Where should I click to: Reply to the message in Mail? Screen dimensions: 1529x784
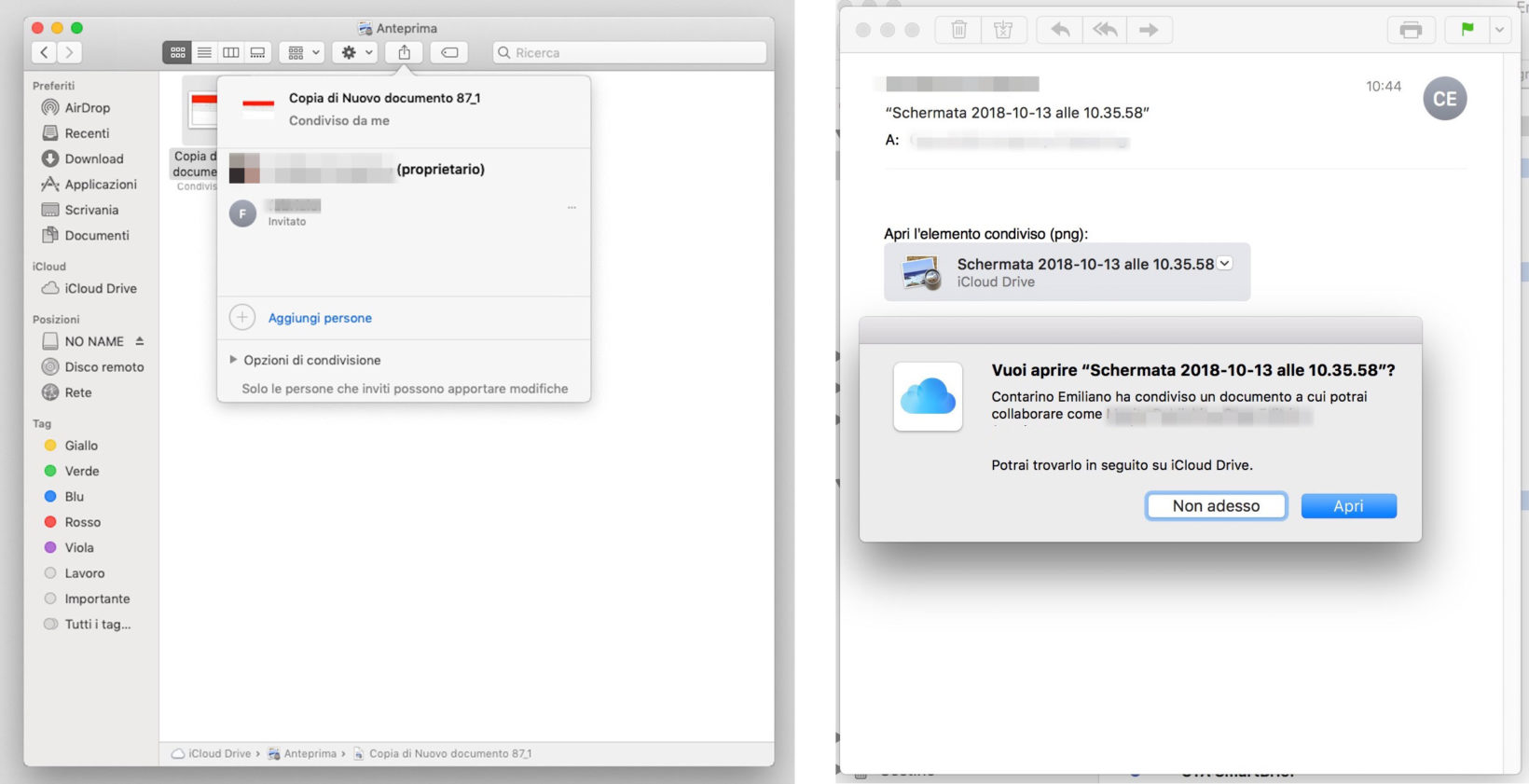(1059, 30)
